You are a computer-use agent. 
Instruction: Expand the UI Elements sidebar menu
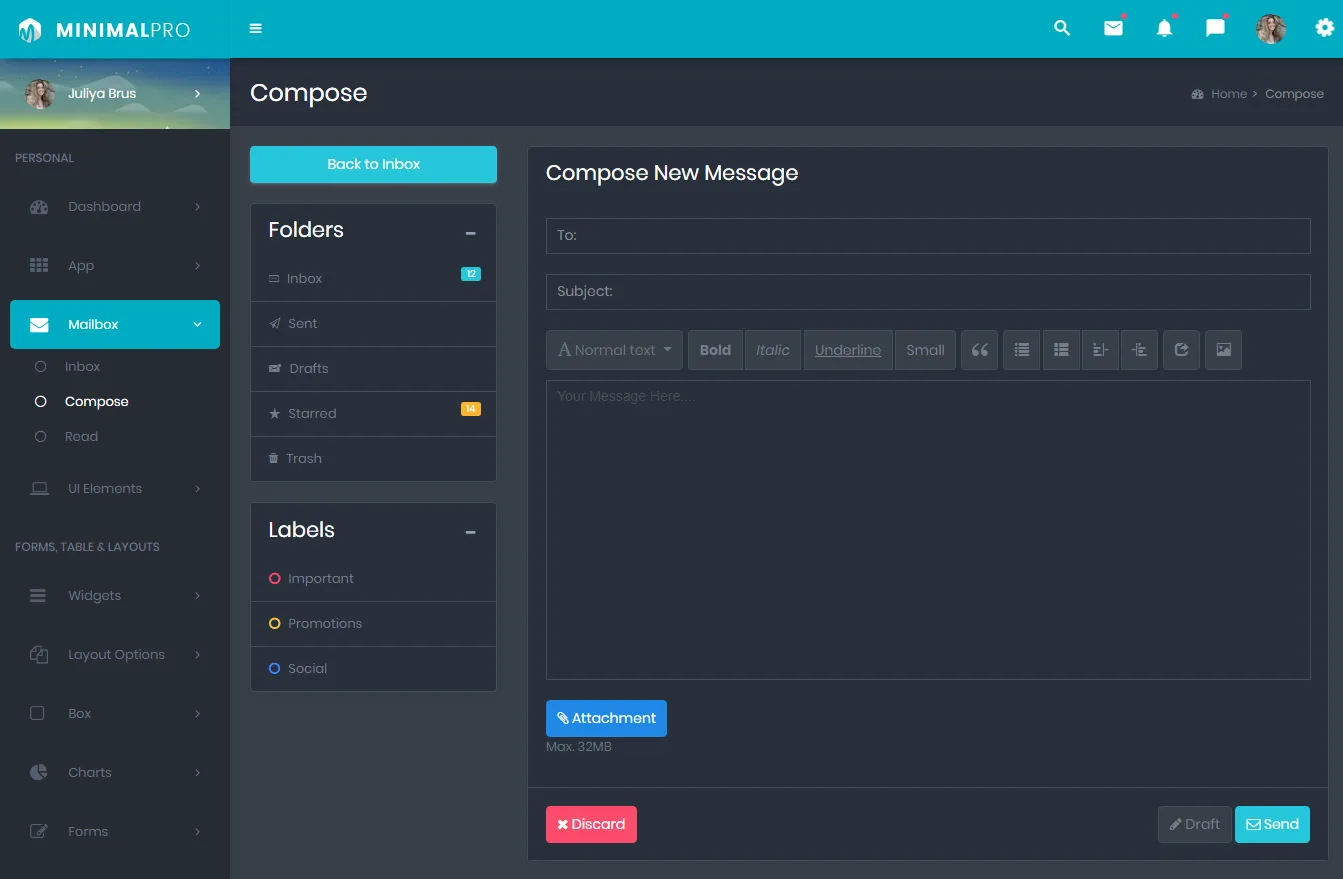point(115,489)
